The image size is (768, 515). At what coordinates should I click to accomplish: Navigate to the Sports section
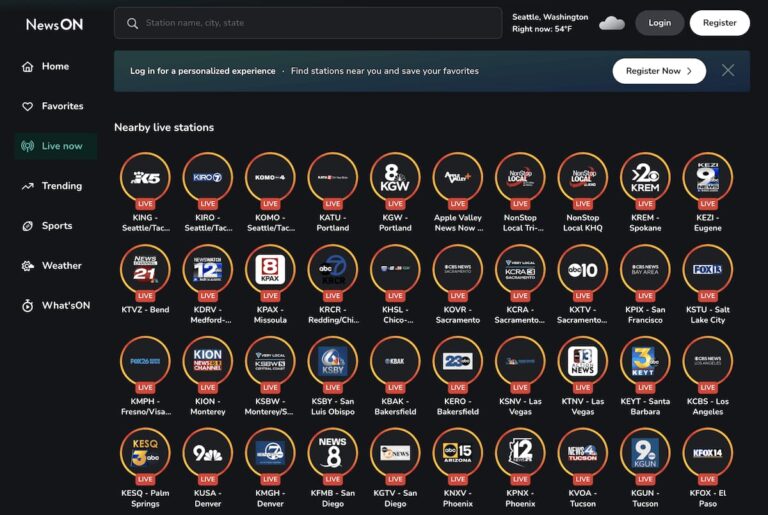(57, 226)
